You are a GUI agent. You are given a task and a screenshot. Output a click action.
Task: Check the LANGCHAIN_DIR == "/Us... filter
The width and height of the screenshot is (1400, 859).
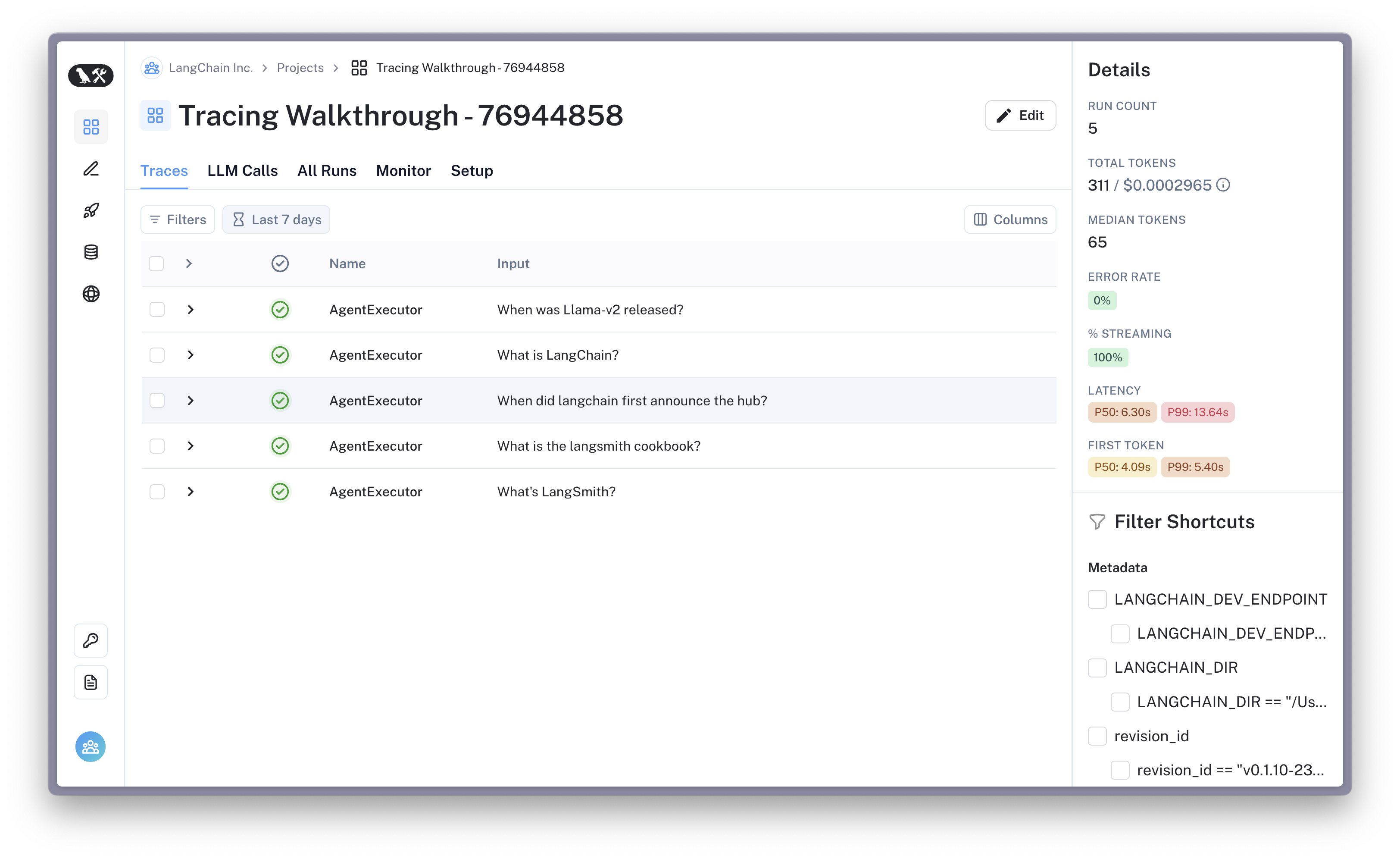click(1120, 702)
